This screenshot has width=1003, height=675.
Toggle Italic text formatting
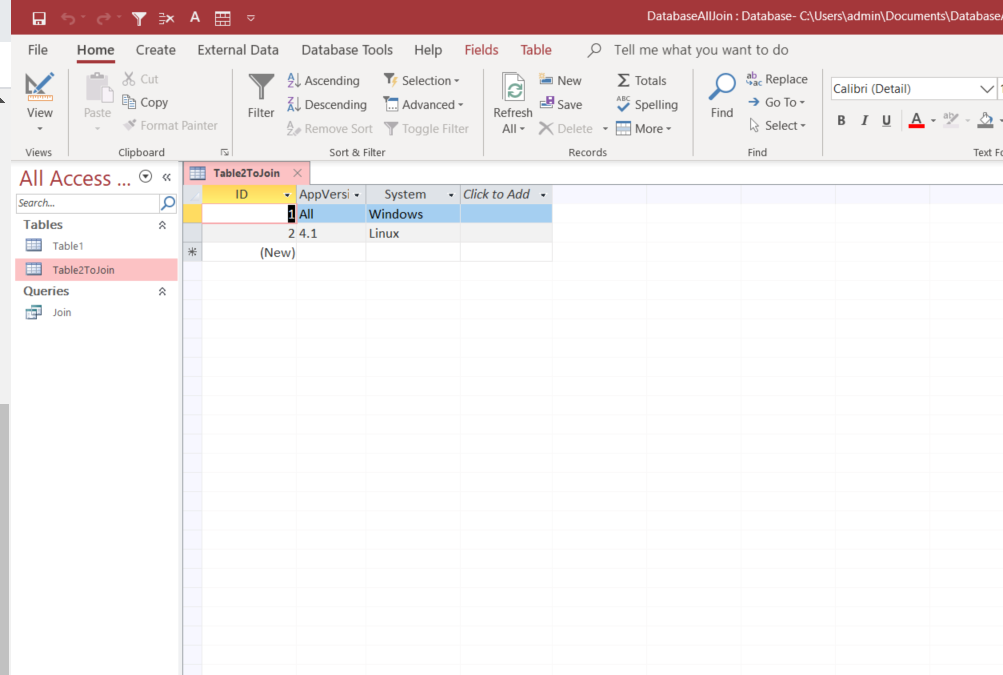click(x=864, y=121)
